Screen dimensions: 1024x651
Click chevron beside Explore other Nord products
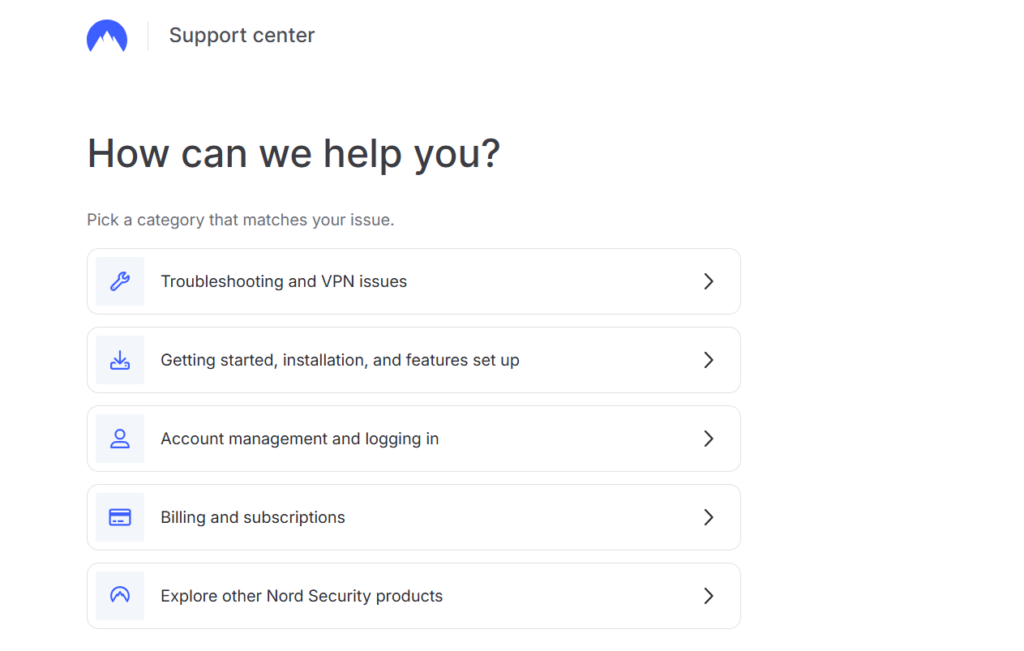pos(708,596)
